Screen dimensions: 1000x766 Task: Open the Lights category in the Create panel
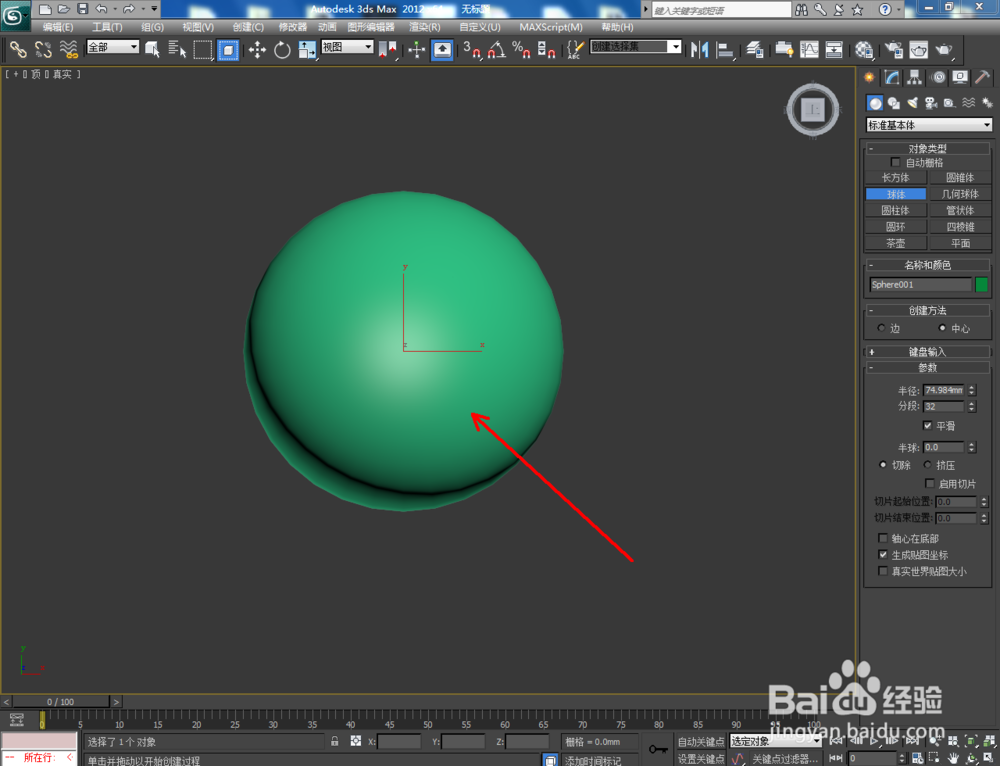coord(914,103)
